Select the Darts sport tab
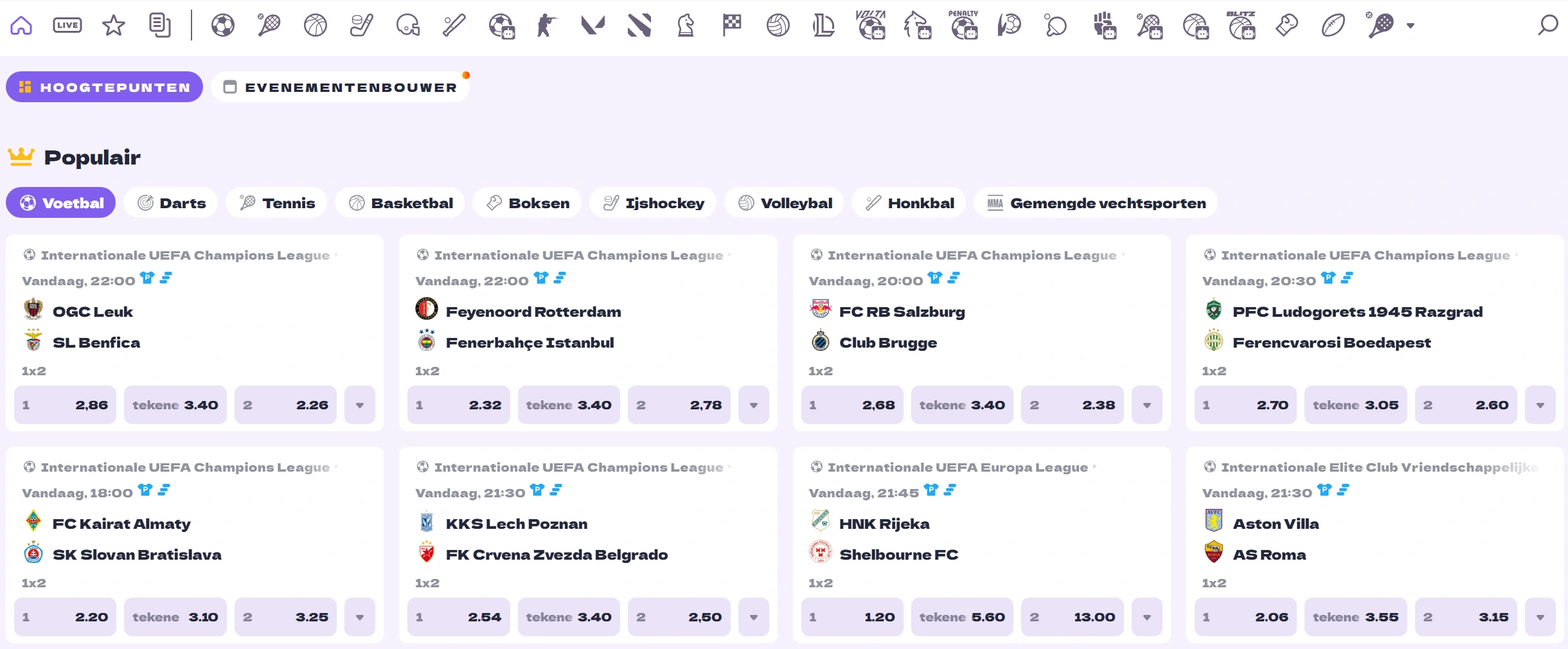 [171, 203]
